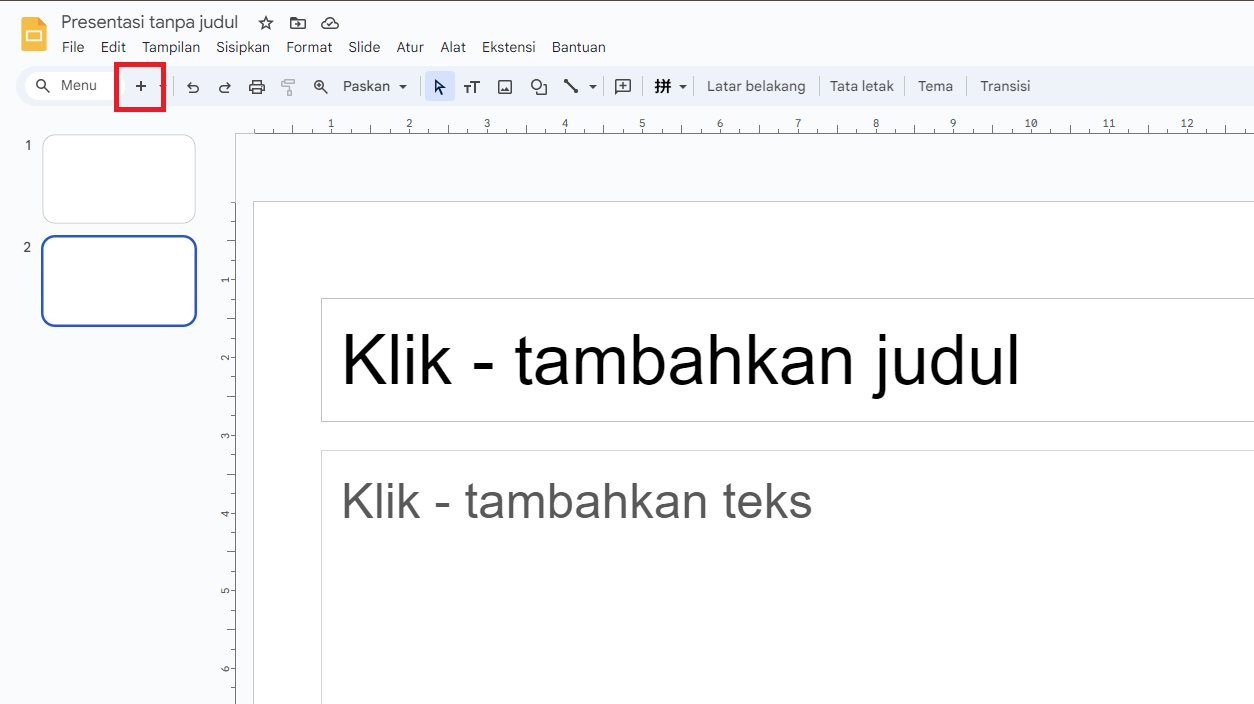
Task: Select slide 1 thumbnail
Action: click(119, 179)
